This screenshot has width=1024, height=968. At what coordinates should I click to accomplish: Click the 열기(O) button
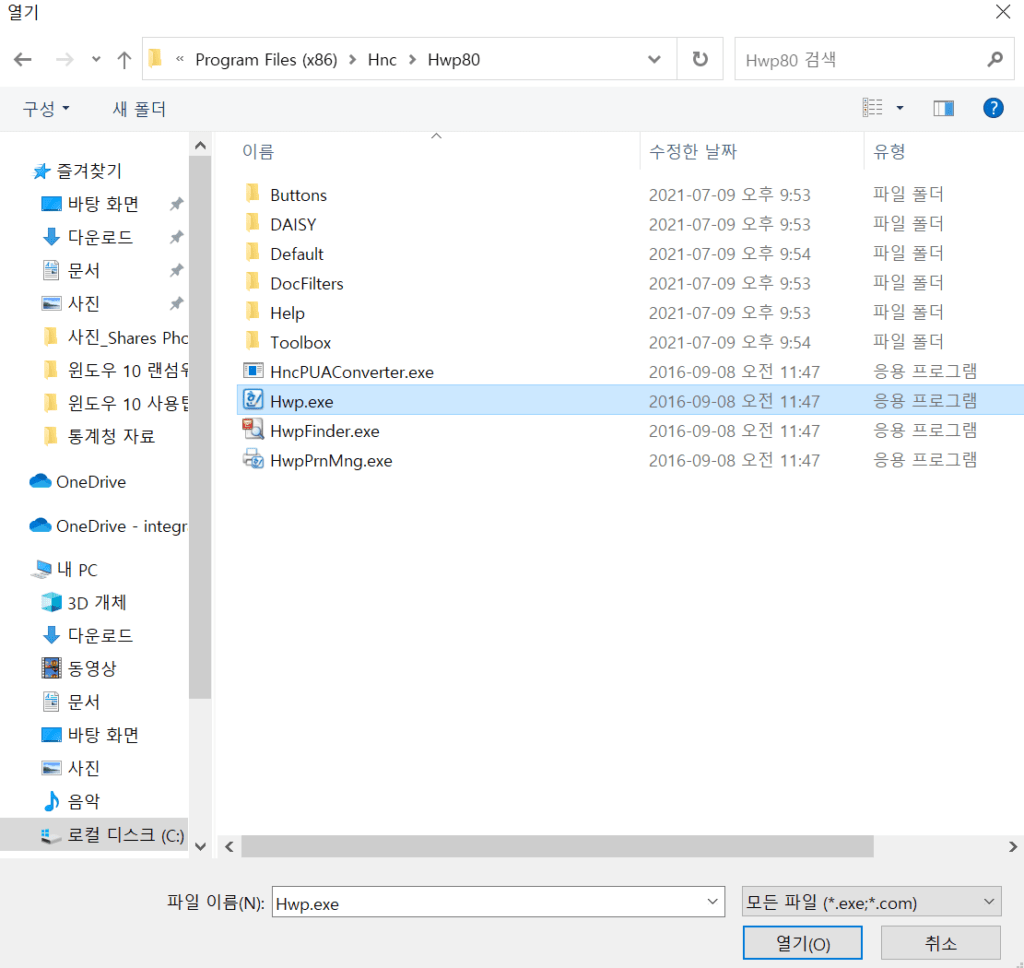[802, 943]
